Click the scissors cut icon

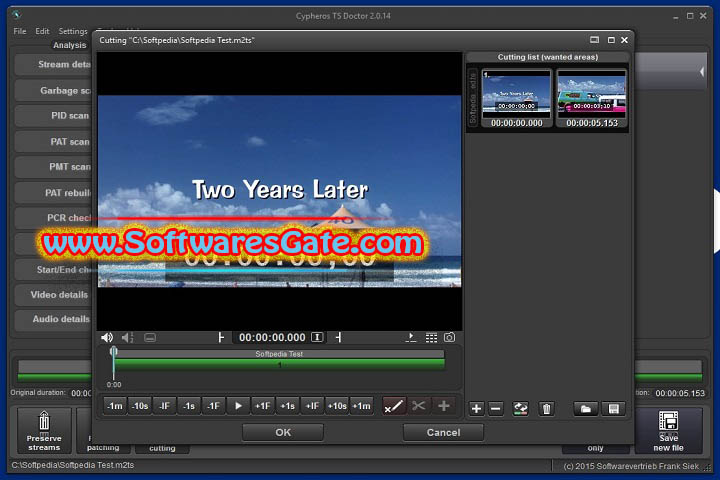point(418,406)
